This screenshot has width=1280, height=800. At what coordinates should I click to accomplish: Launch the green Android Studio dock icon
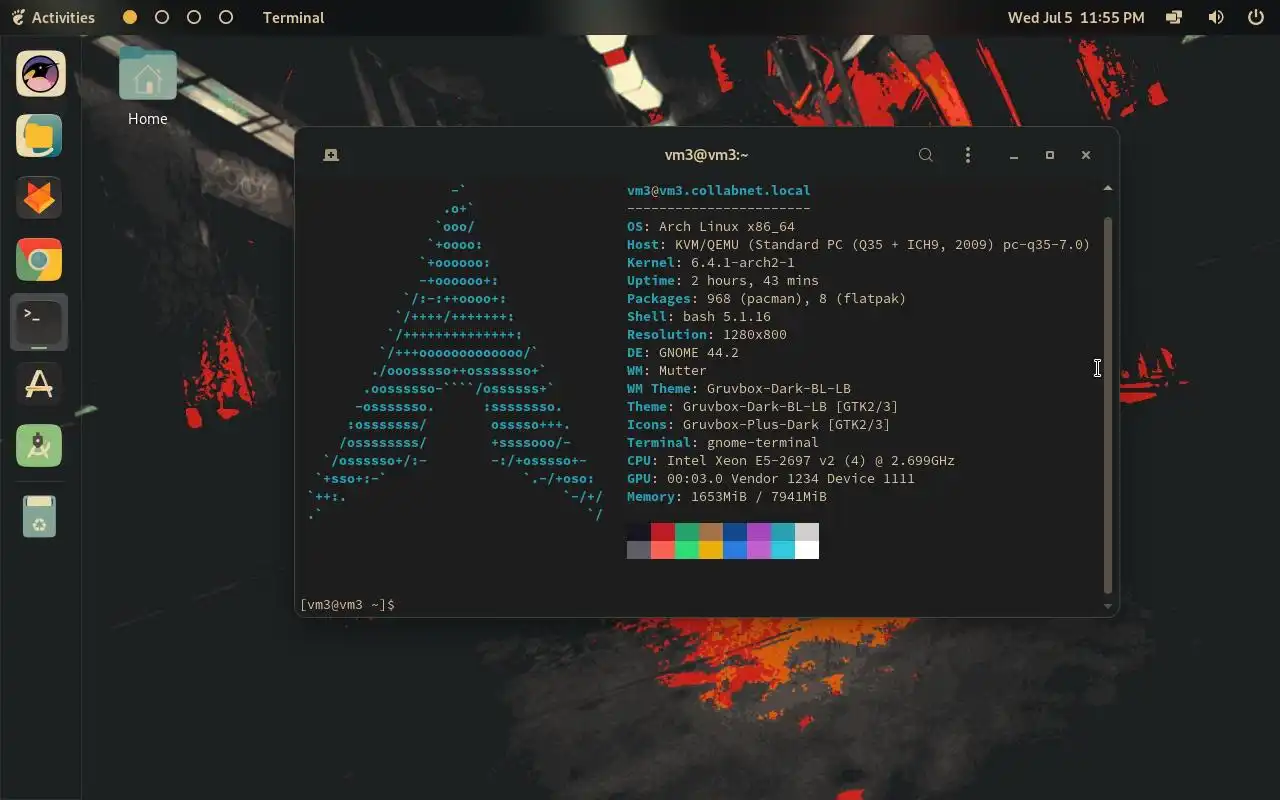[40, 446]
